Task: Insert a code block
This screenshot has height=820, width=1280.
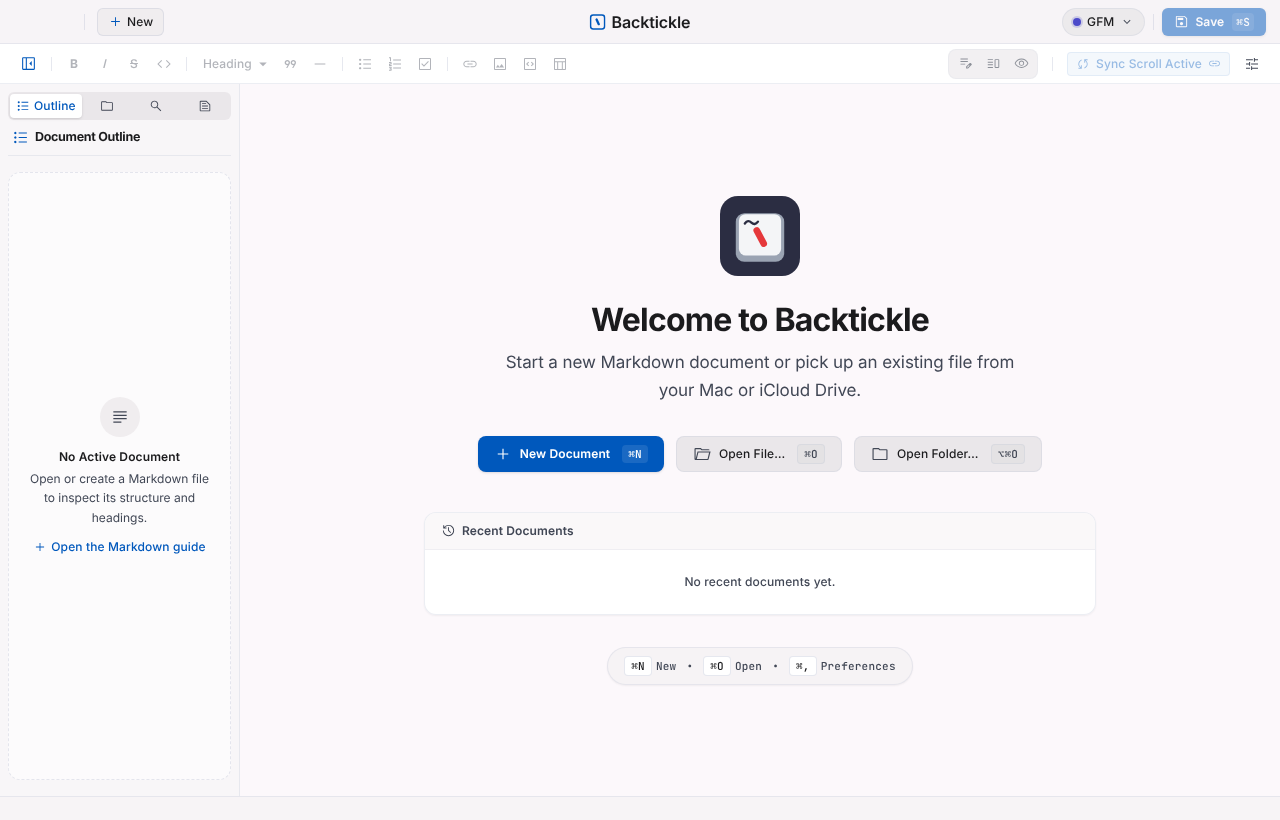Action: pos(530,64)
